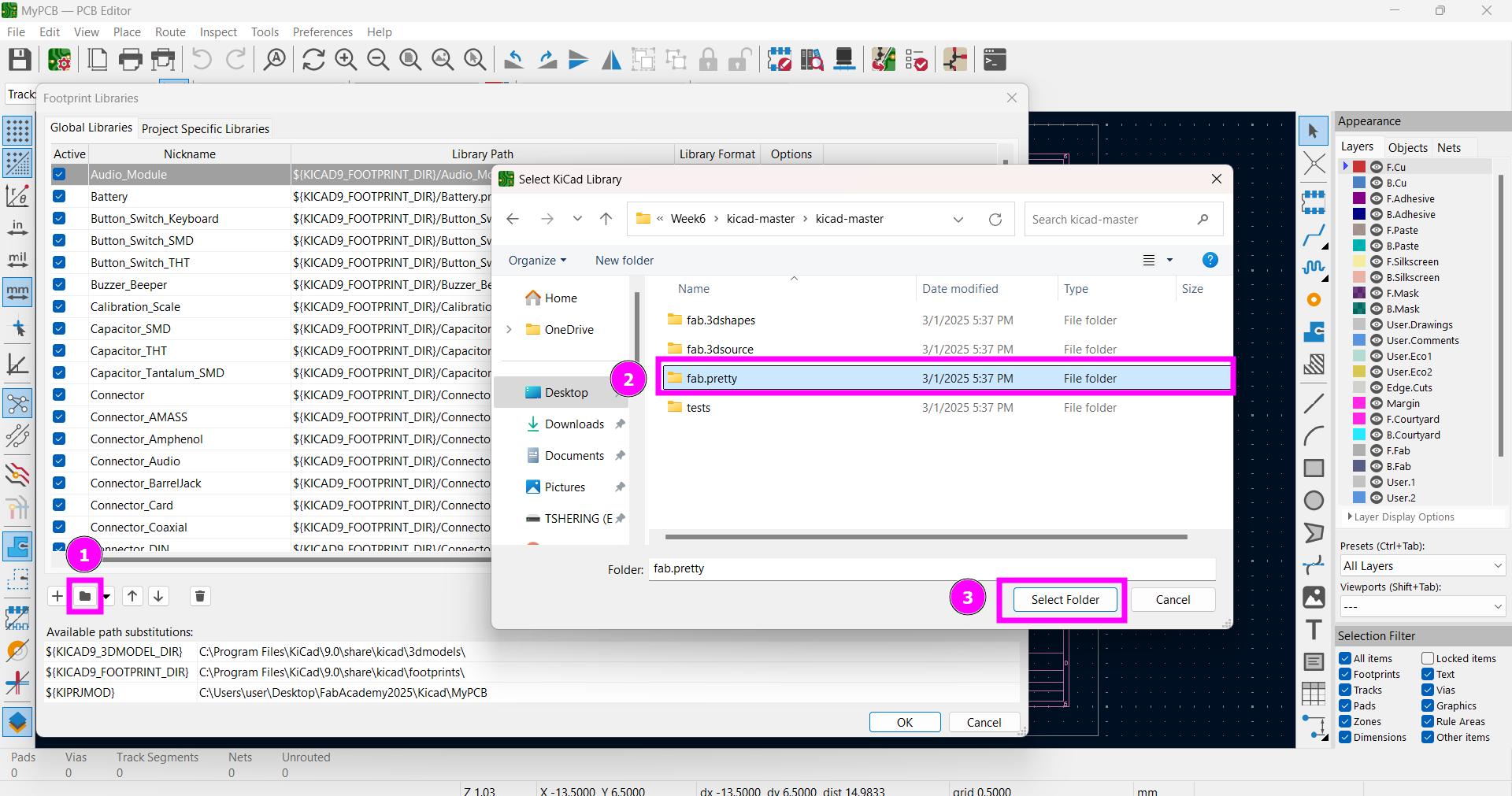Select the Draw Rectangles tool
The width and height of the screenshot is (1512, 796).
1314,468
